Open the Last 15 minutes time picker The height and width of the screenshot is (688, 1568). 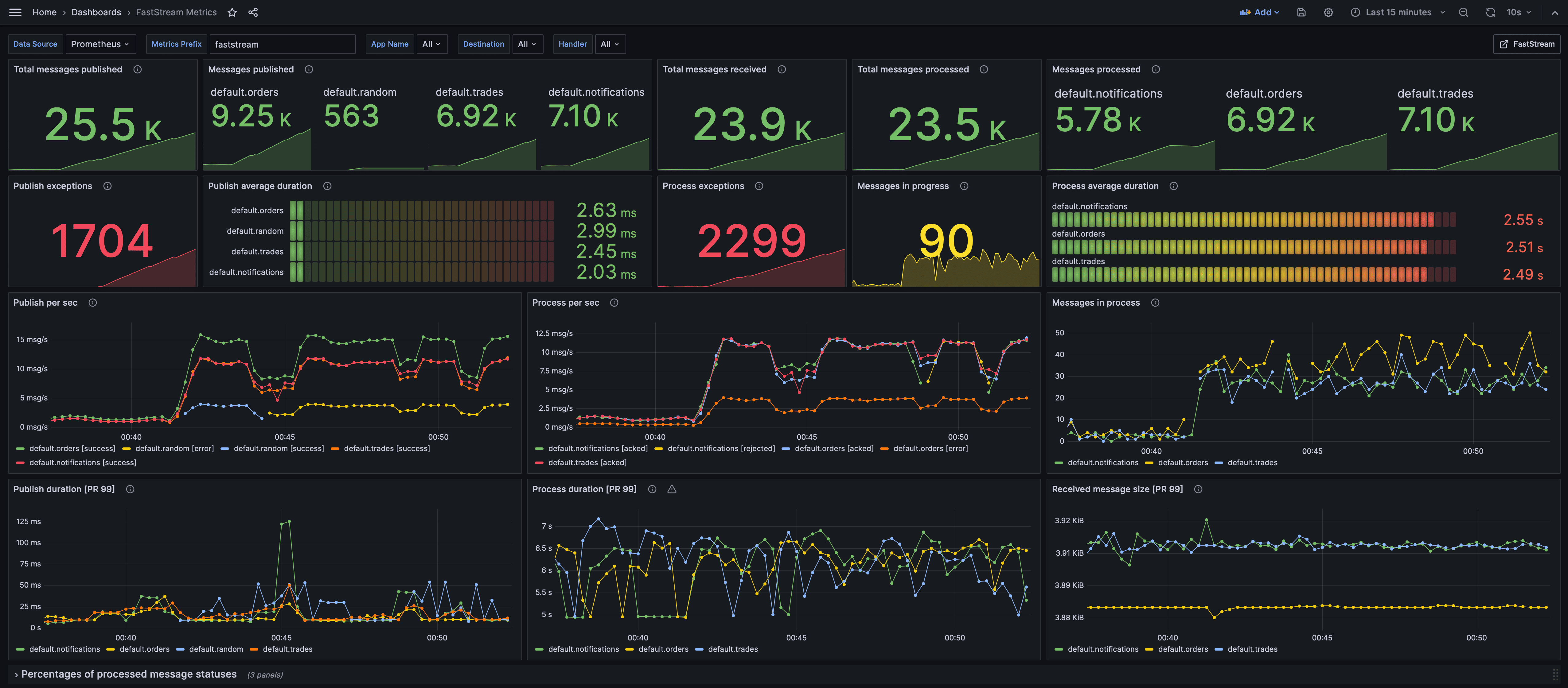(1398, 12)
